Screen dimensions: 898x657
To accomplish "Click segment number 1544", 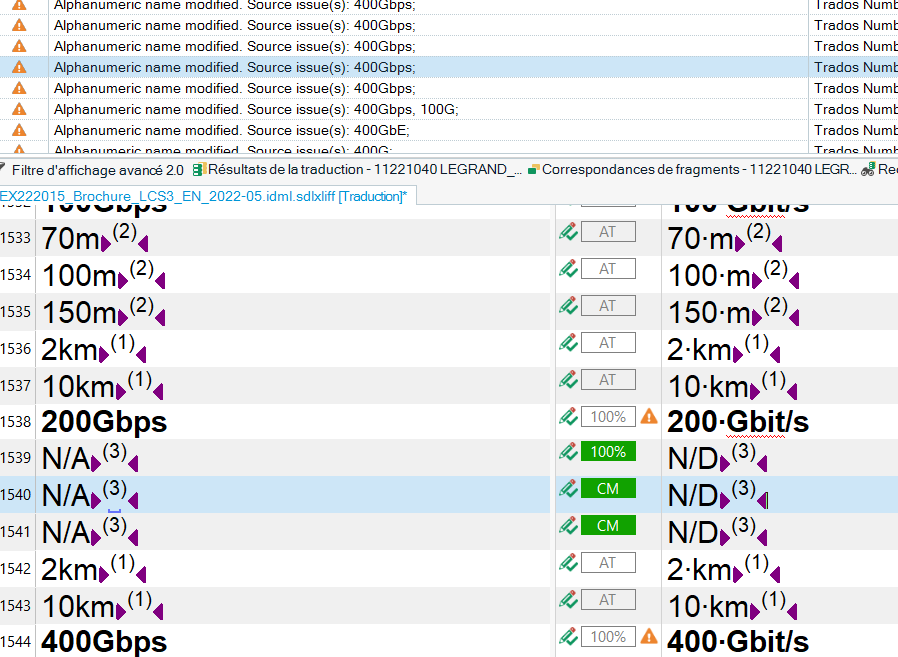I will click(x=15, y=642).
